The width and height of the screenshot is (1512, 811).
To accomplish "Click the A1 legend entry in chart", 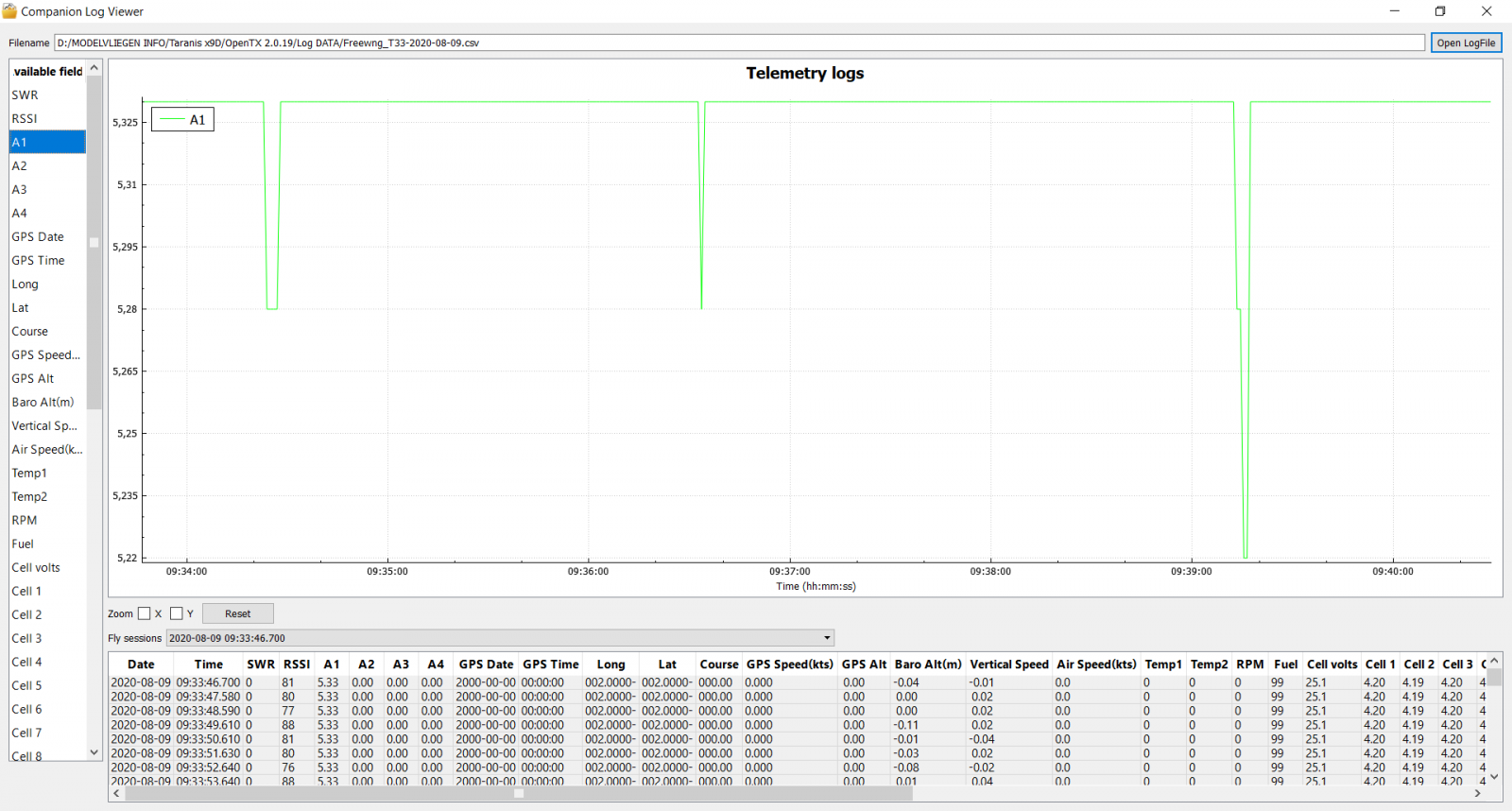I will coord(183,120).
